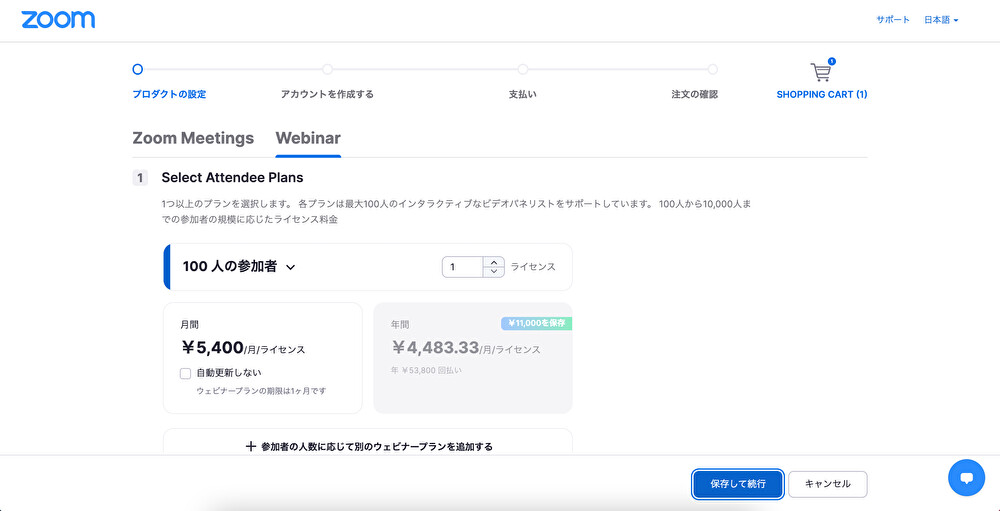Check the 自動更新しない checkbox
The height and width of the screenshot is (511, 1000).
tap(186, 373)
